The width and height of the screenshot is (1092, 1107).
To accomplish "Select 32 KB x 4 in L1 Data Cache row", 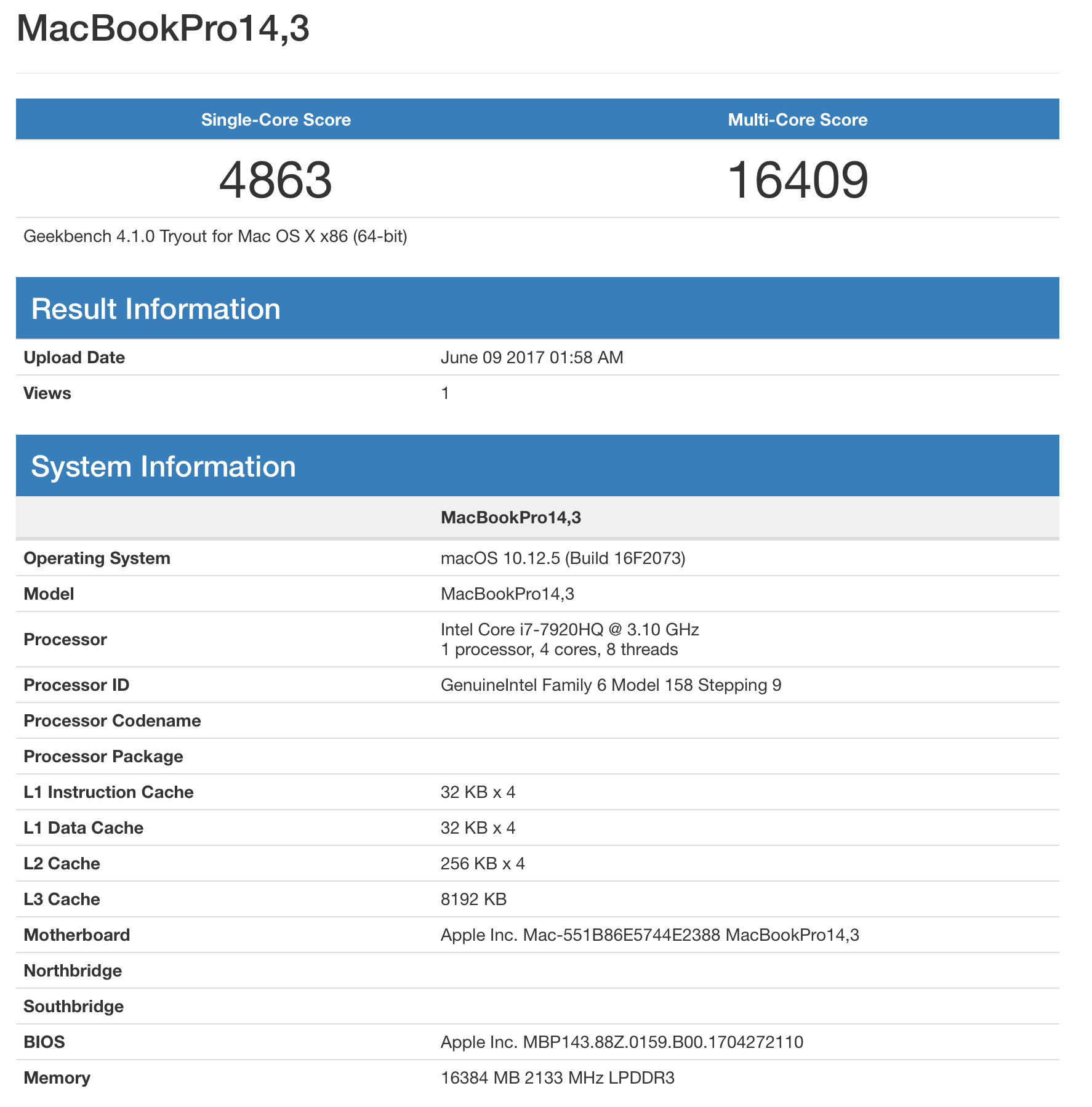I will coord(478,828).
